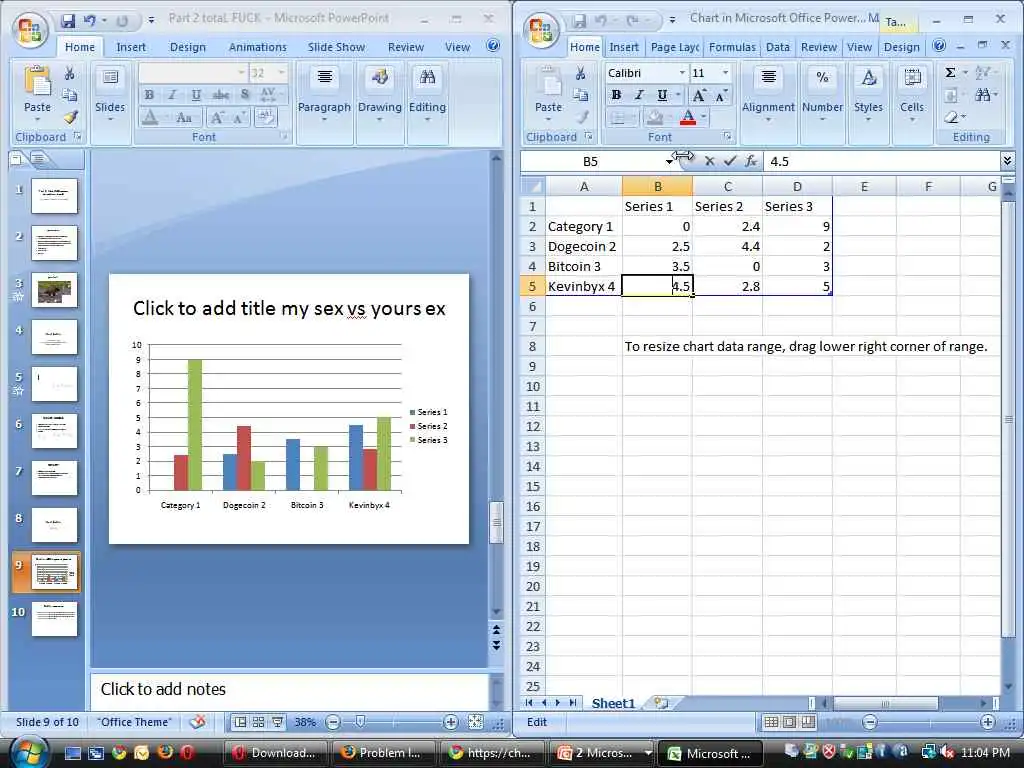This screenshot has width=1024, height=768.
Task: Toggle Italic in Excel Font group
Action: [639, 95]
